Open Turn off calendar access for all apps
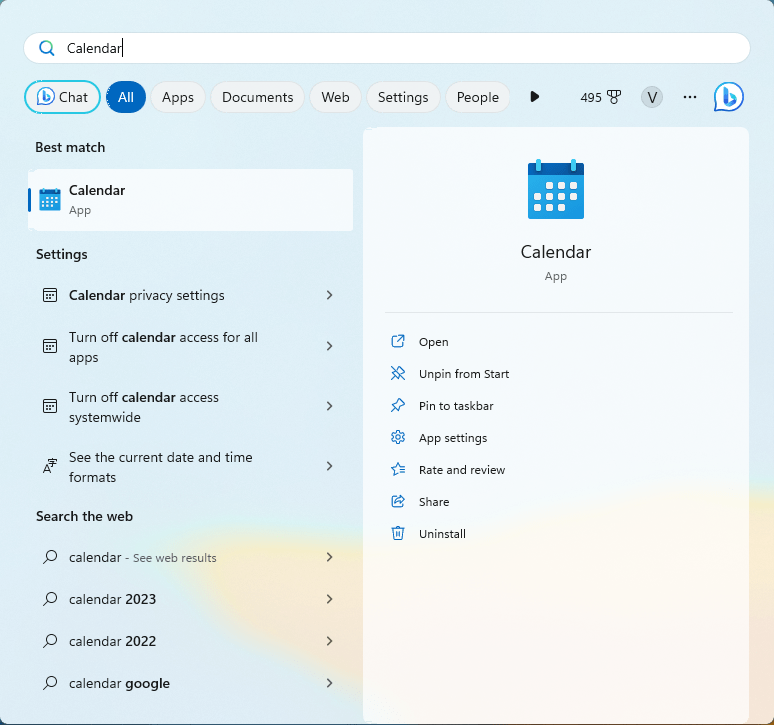Screen dimensions: 774x725 coord(191,346)
